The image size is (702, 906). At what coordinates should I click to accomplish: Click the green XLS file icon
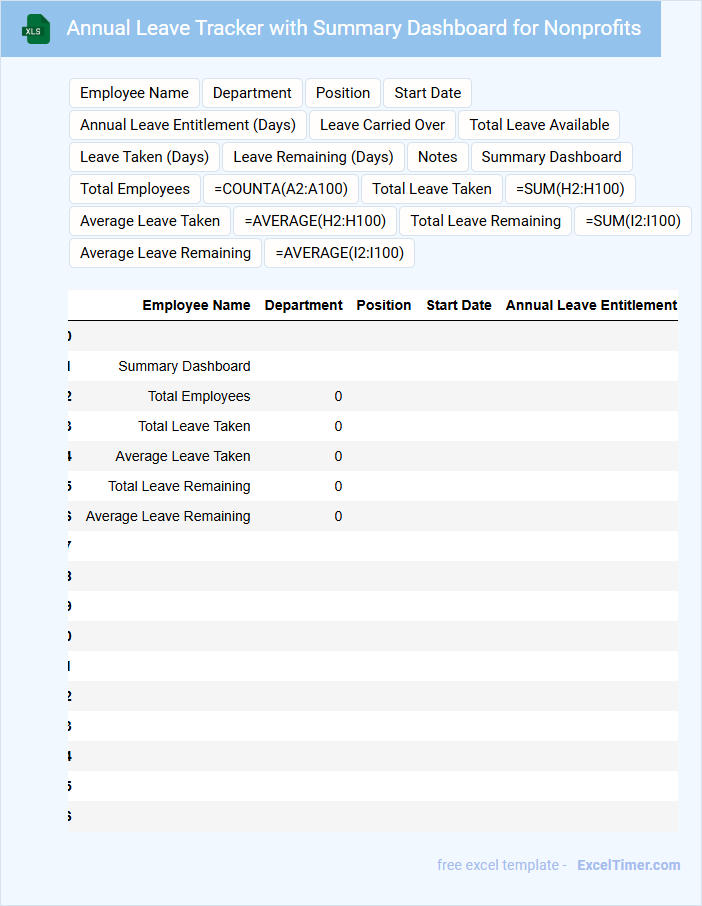pos(36,29)
